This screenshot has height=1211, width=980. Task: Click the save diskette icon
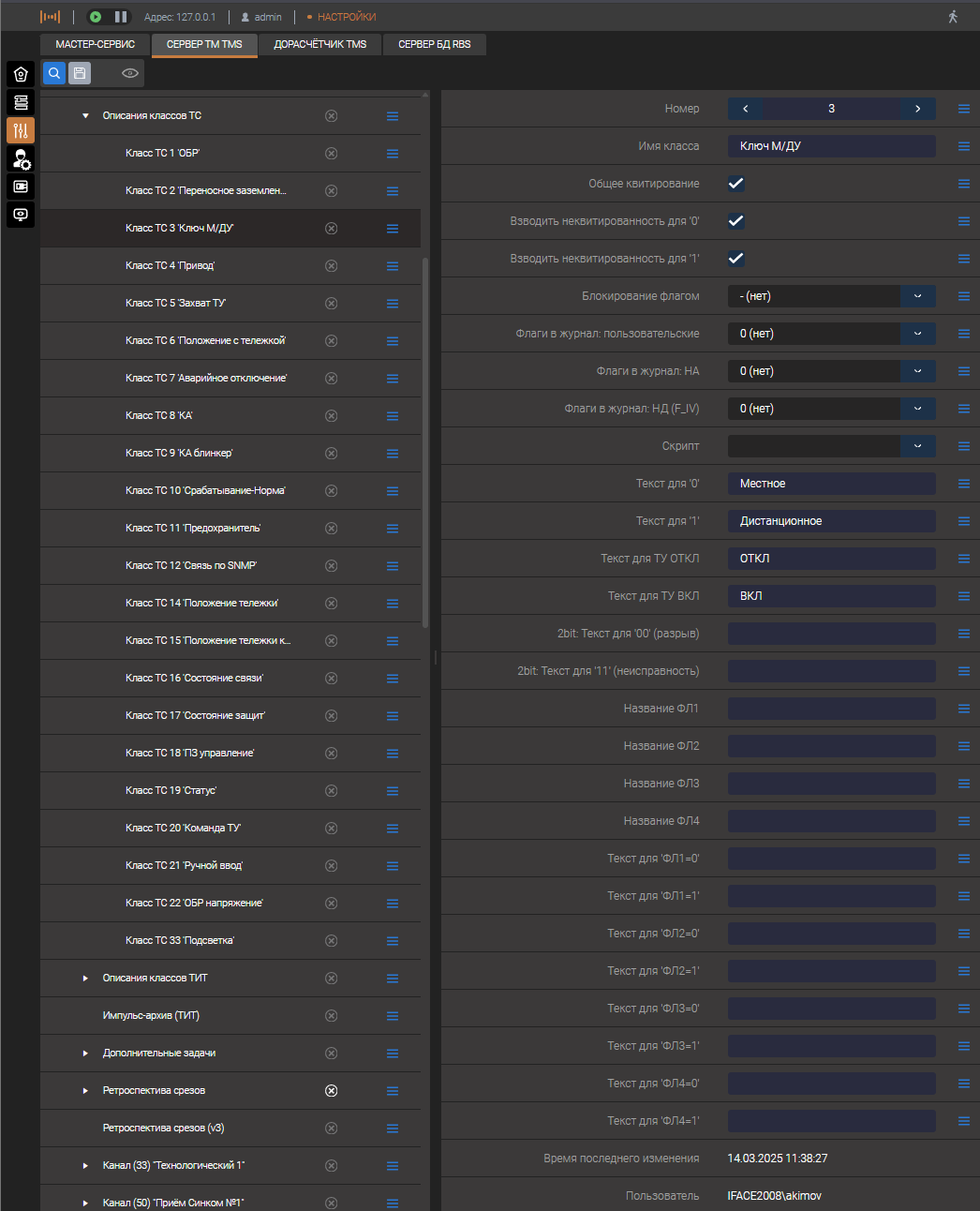click(x=80, y=73)
